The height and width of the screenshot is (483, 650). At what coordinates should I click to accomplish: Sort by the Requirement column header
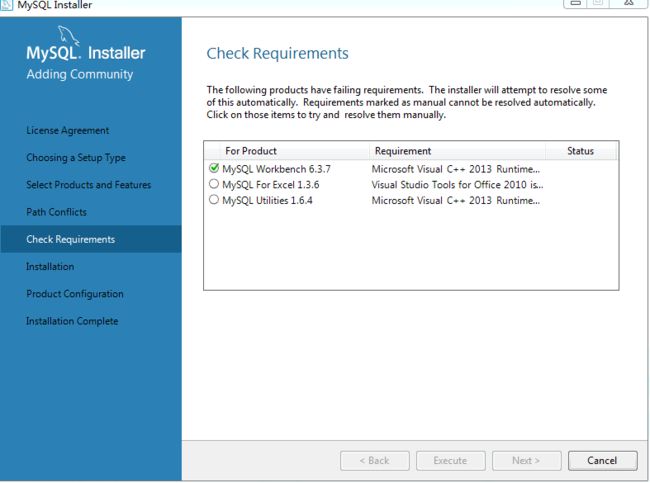[x=457, y=151]
